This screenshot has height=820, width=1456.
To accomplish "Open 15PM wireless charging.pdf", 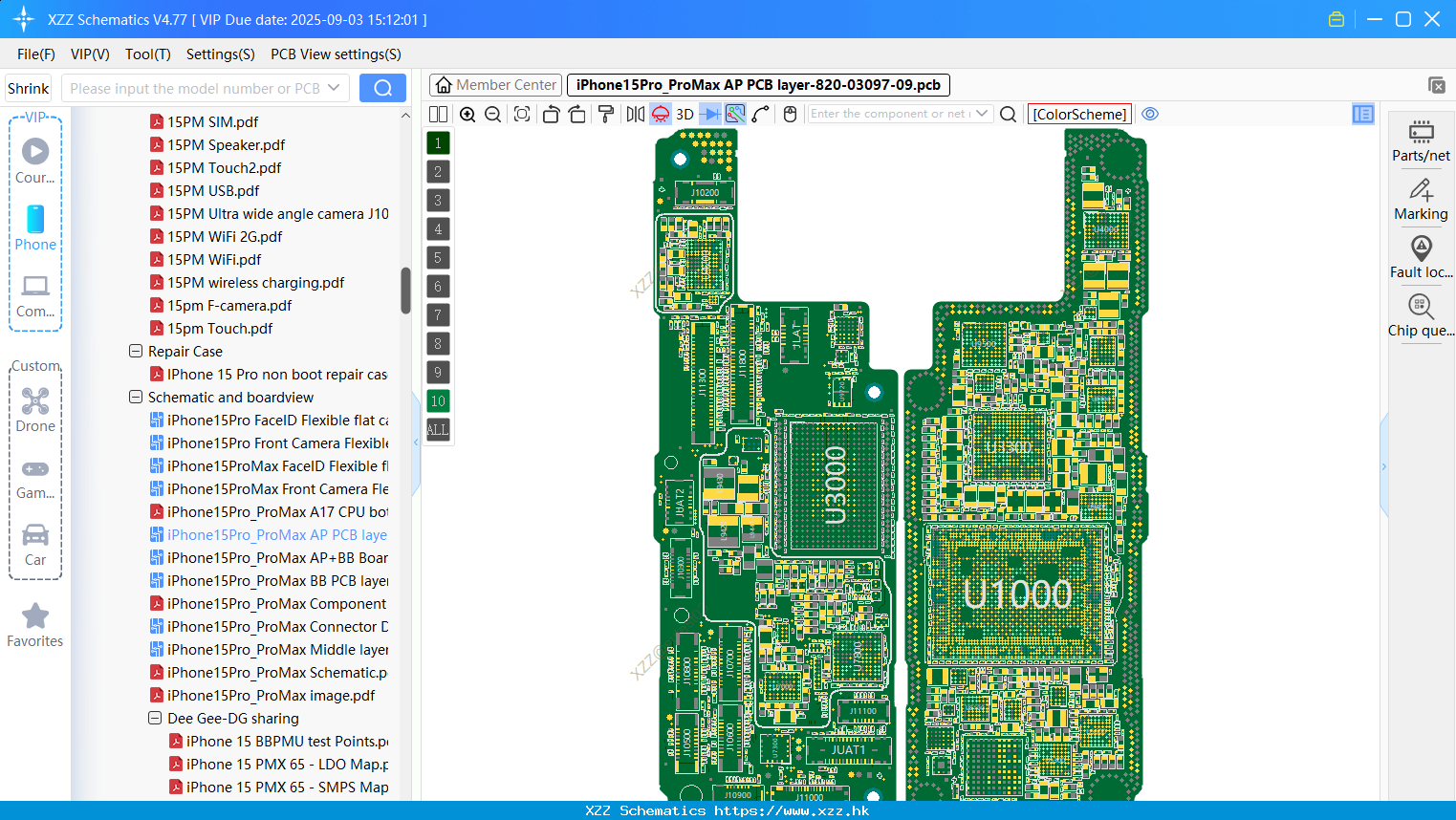I will pyautogui.click(x=255, y=282).
